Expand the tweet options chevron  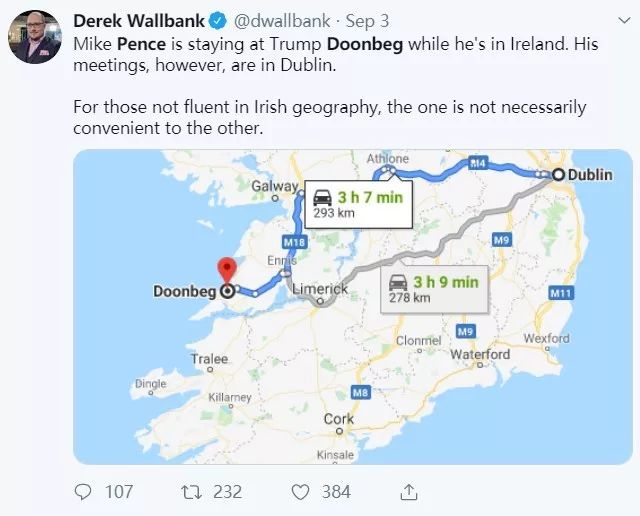click(624, 20)
